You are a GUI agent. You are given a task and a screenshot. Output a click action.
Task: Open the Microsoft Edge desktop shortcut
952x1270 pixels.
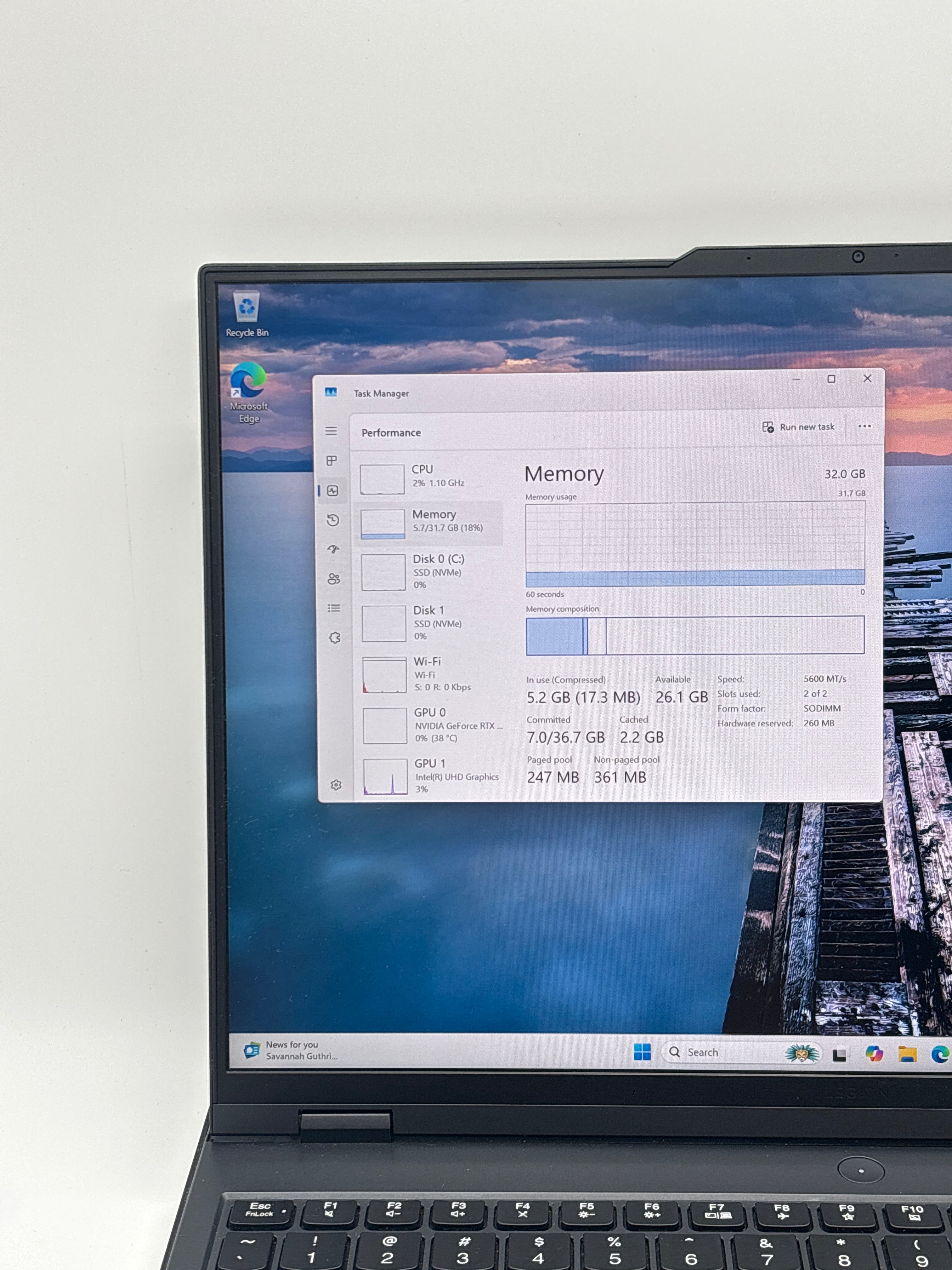click(x=248, y=393)
